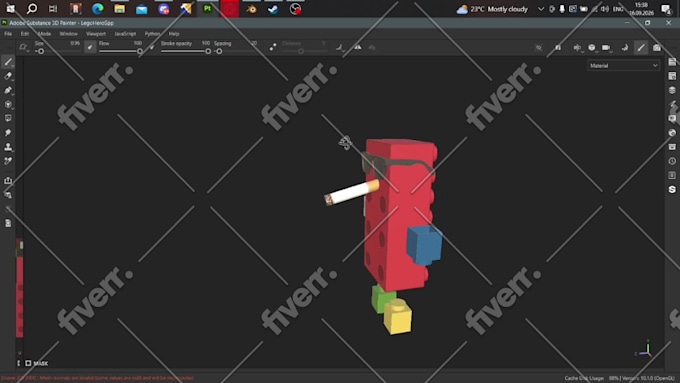Viewport: 680px width, 383px height.
Task: Launch Microsoft Edge from taskbar
Action: [98, 9]
